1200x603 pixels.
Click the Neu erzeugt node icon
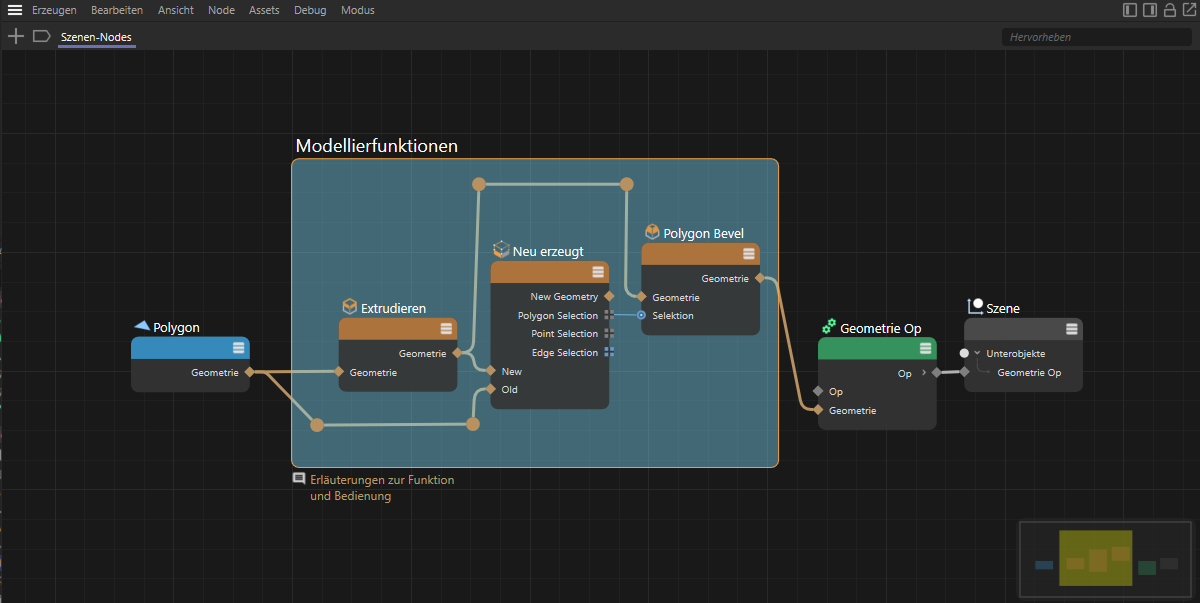(502, 249)
